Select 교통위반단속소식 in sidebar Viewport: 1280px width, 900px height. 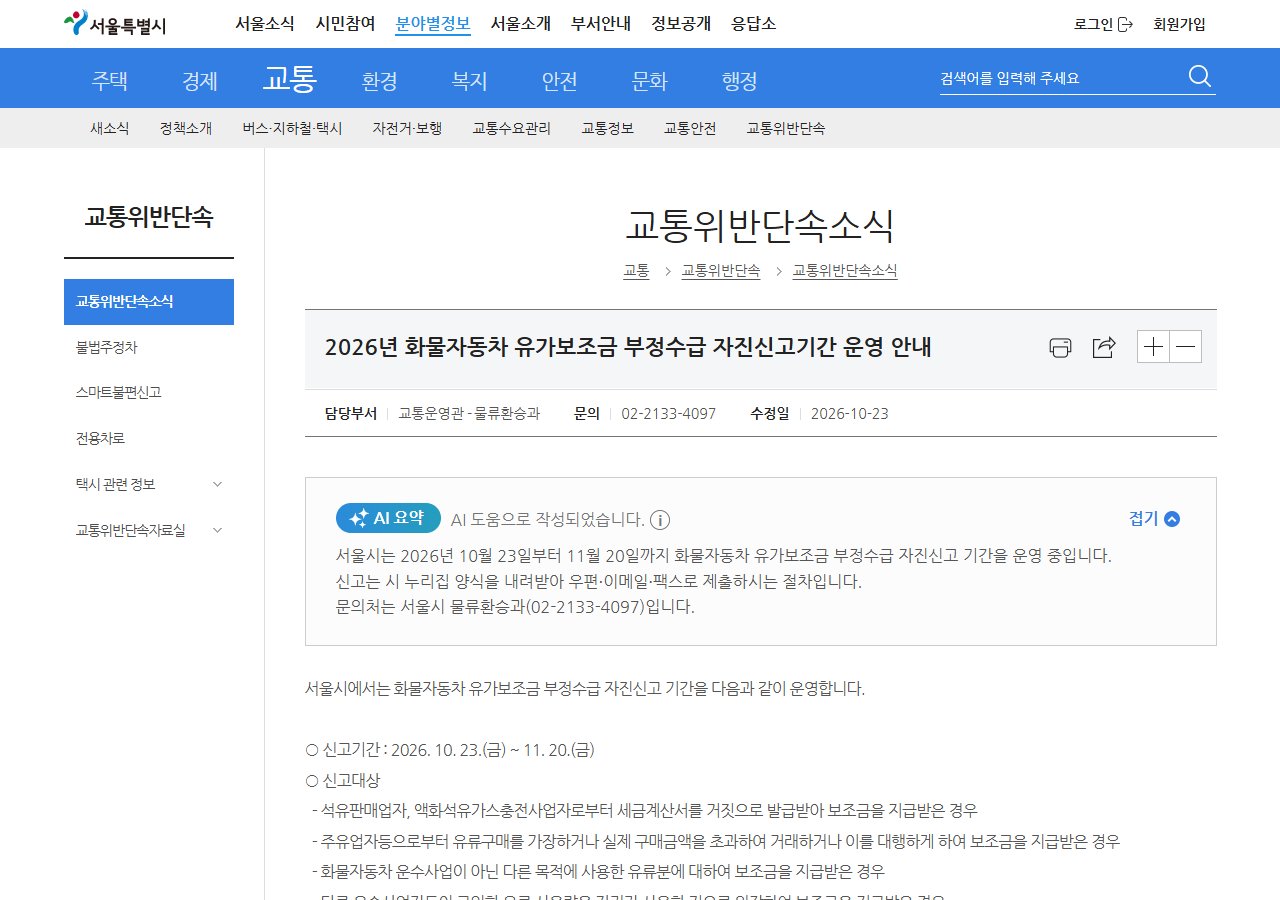click(x=149, y=302)
